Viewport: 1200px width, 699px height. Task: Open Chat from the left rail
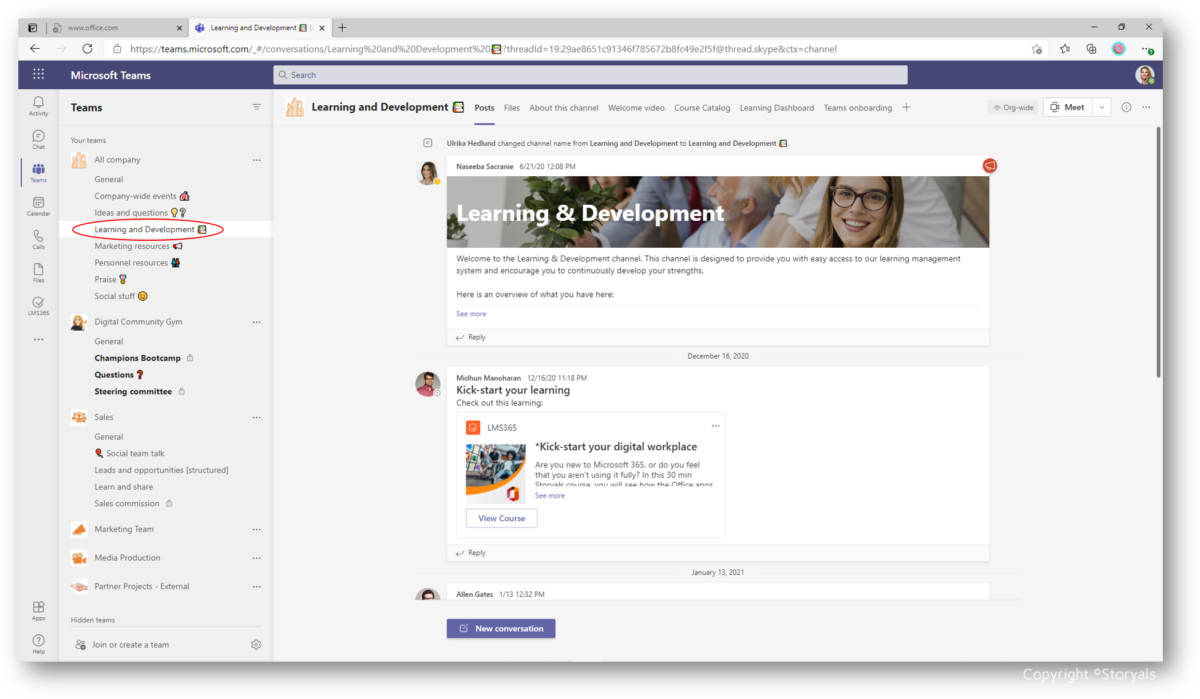click(x=38, y=139)
